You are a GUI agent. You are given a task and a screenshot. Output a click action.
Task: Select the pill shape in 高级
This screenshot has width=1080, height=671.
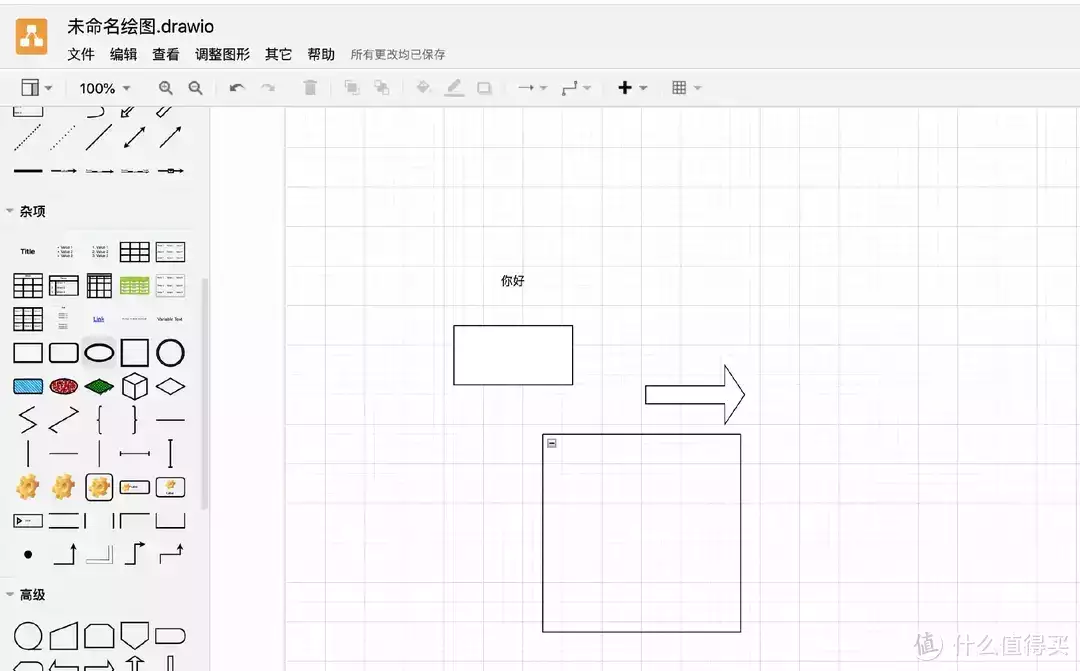170,635
